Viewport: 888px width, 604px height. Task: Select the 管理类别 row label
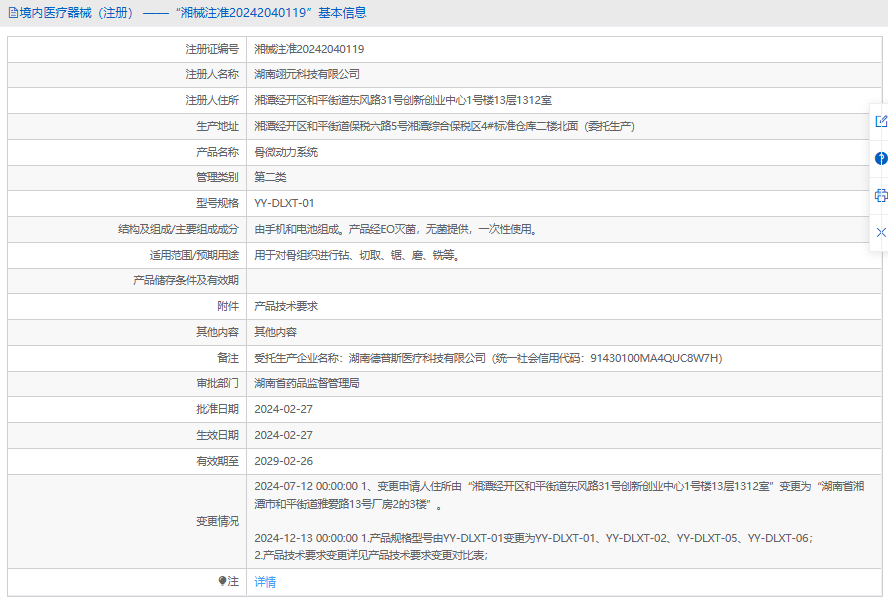(217, 177)
